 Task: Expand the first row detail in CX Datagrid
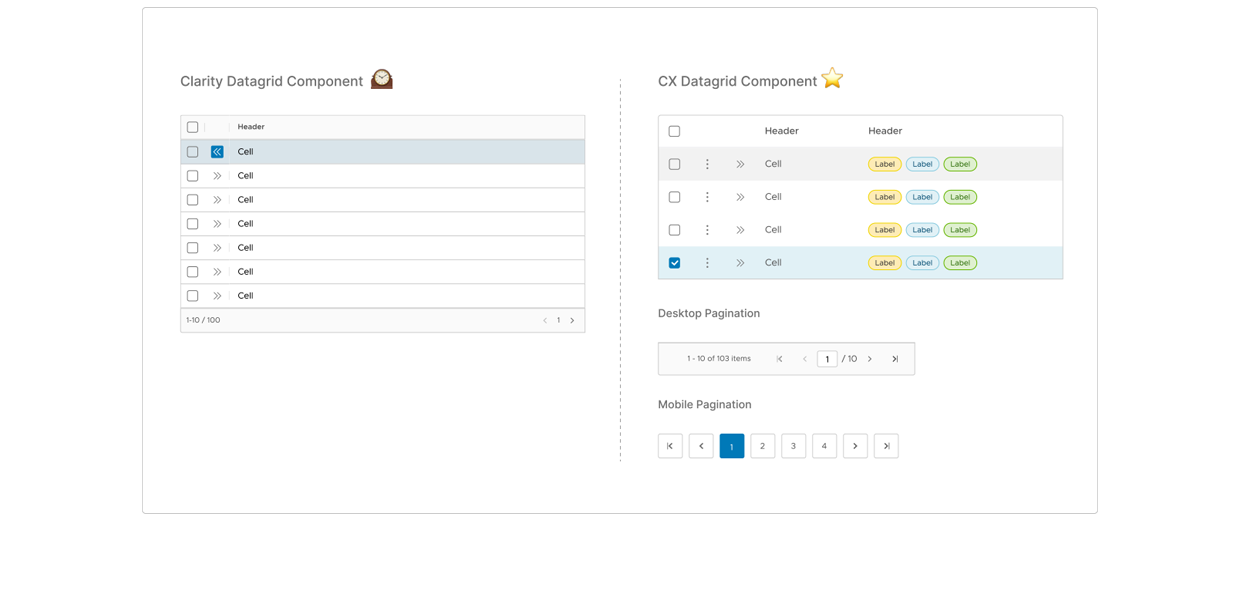[x=740, y=164]
